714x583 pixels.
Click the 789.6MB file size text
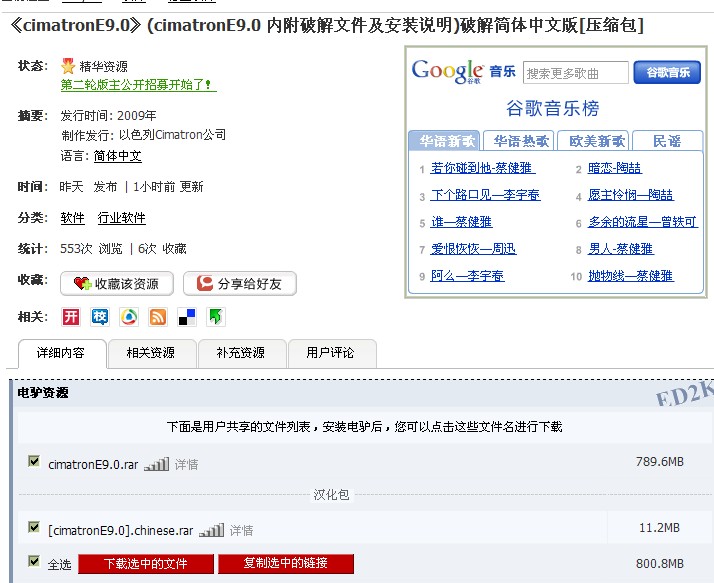point(660,462)
